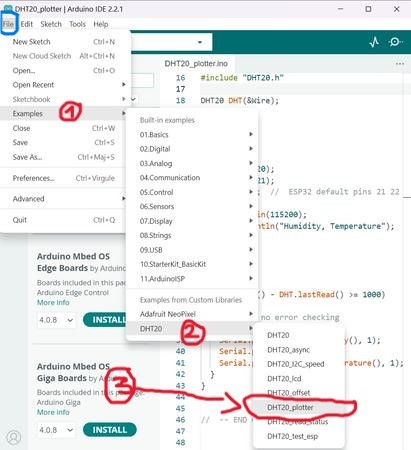Click the #include "DHT20.h" code line
Viewport: 411px width, 450px height.
pyautogui.click(x=242, y=78)
